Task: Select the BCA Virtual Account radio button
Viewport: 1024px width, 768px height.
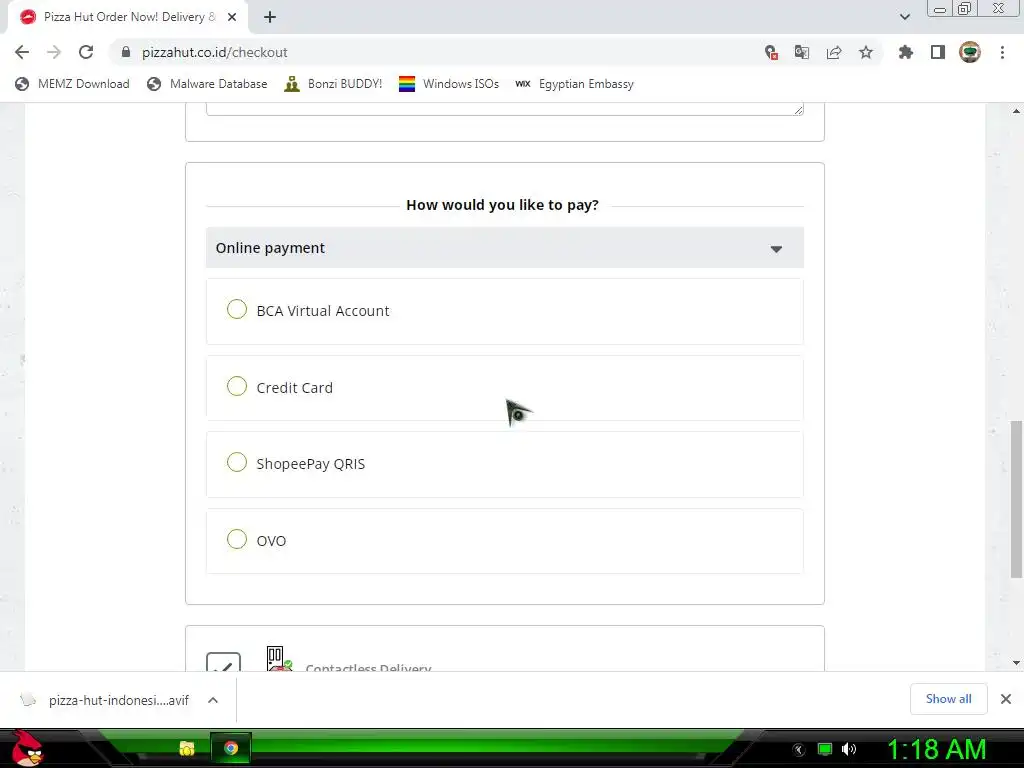Action: (236, 310)
